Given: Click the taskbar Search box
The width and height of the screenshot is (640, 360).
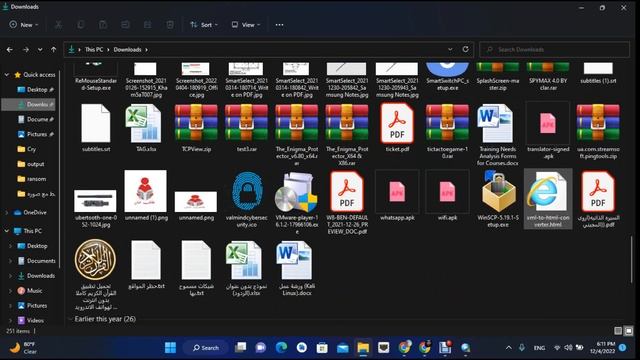Looking at the screenshot, I should [x=206, y=348].
